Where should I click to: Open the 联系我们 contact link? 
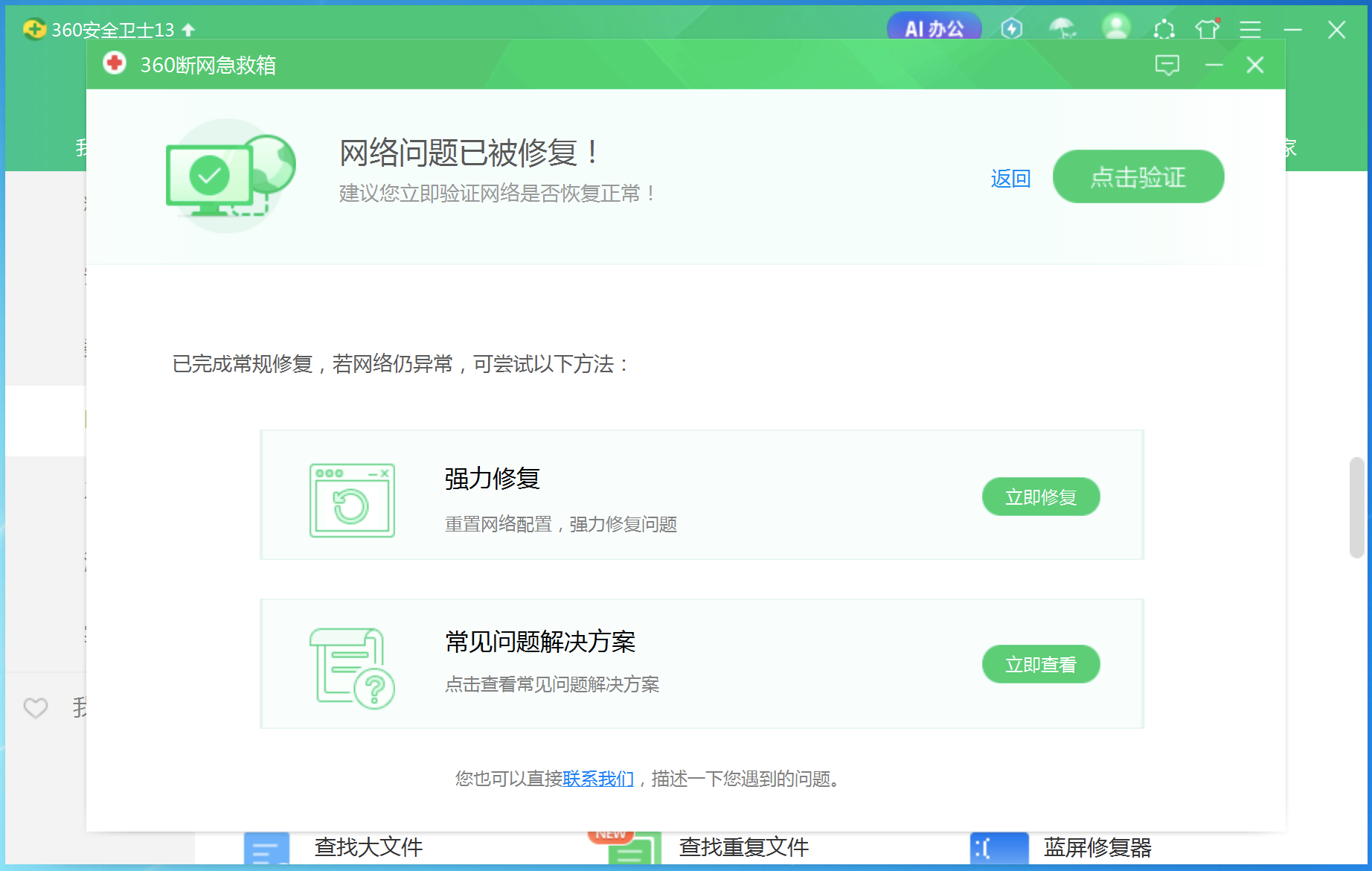click(x=598, y=779)
